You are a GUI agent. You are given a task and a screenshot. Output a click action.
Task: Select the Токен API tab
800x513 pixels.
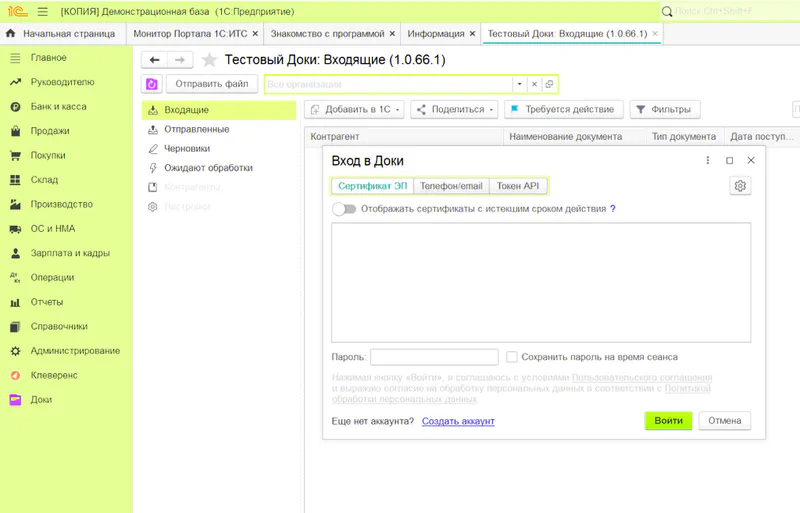click(518, 186)
